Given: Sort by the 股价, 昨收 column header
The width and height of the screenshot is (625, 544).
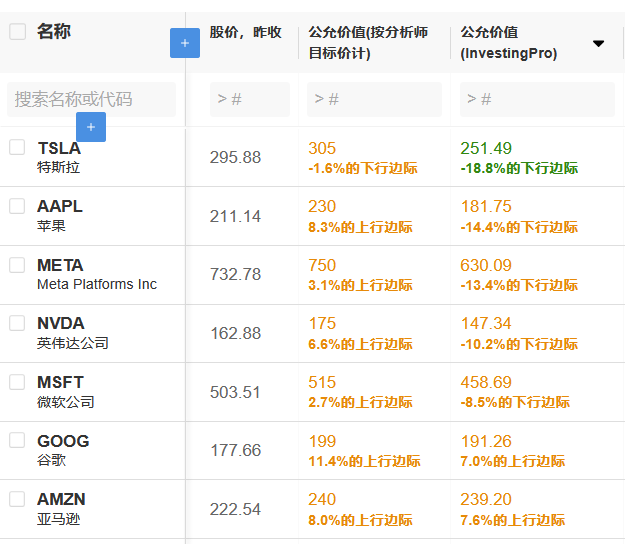Looking at the screenshot, I should (246, 32).
